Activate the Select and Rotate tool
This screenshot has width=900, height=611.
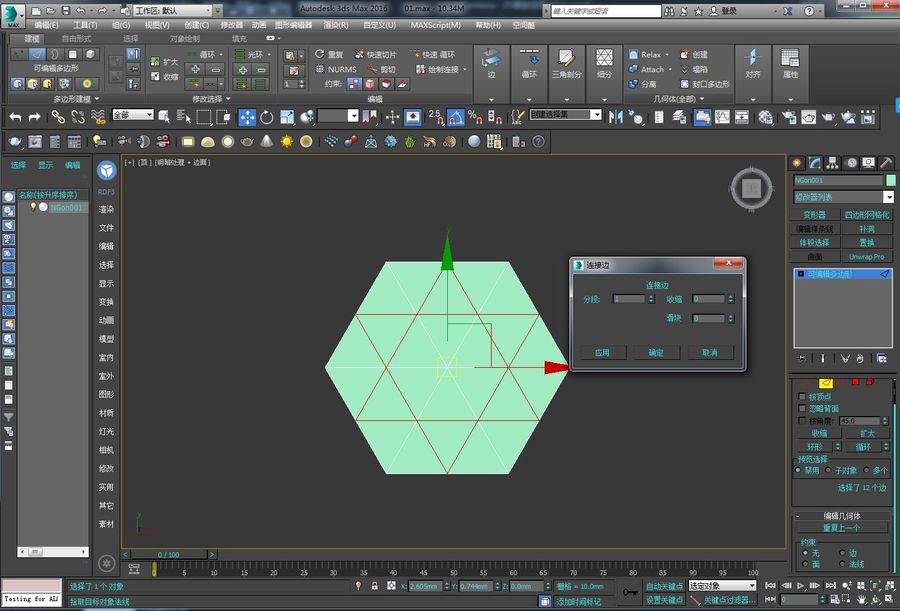tap(267, 117)
